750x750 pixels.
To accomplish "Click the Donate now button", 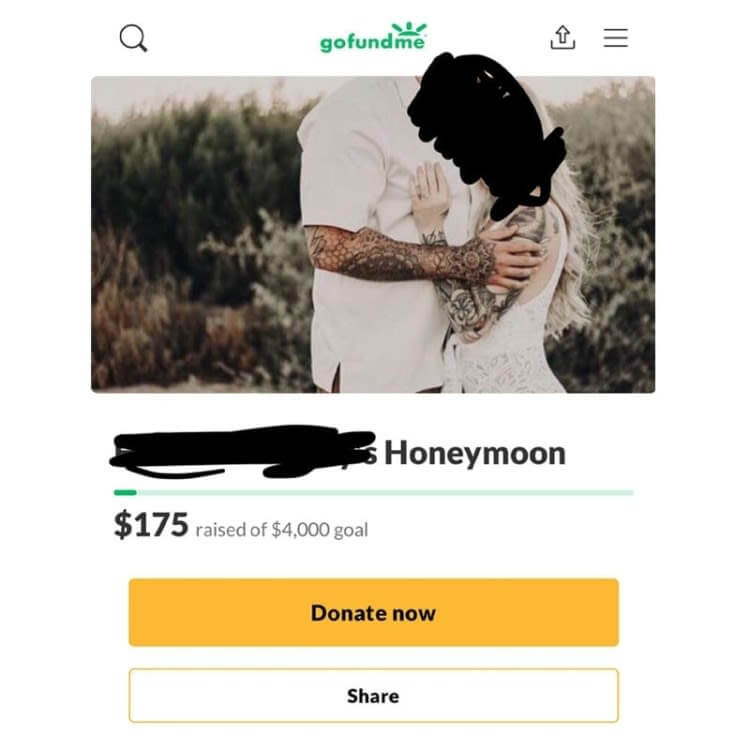I will pos(374,613).
